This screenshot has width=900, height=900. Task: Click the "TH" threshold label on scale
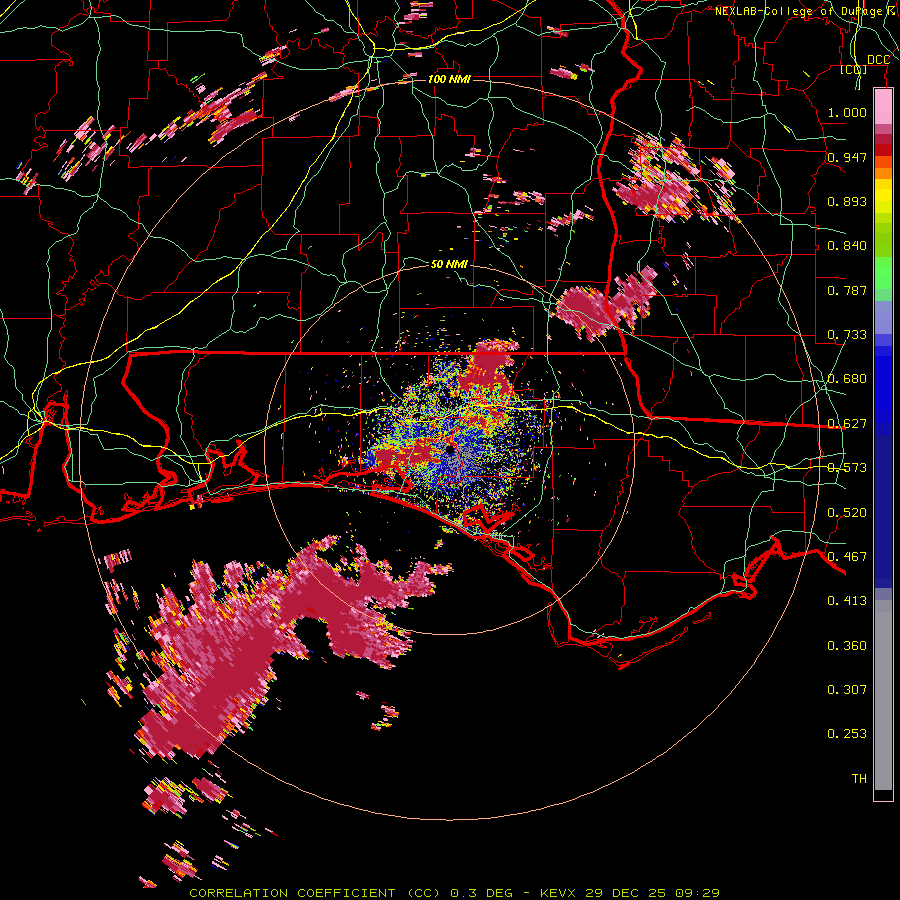[x=859, y=779]
